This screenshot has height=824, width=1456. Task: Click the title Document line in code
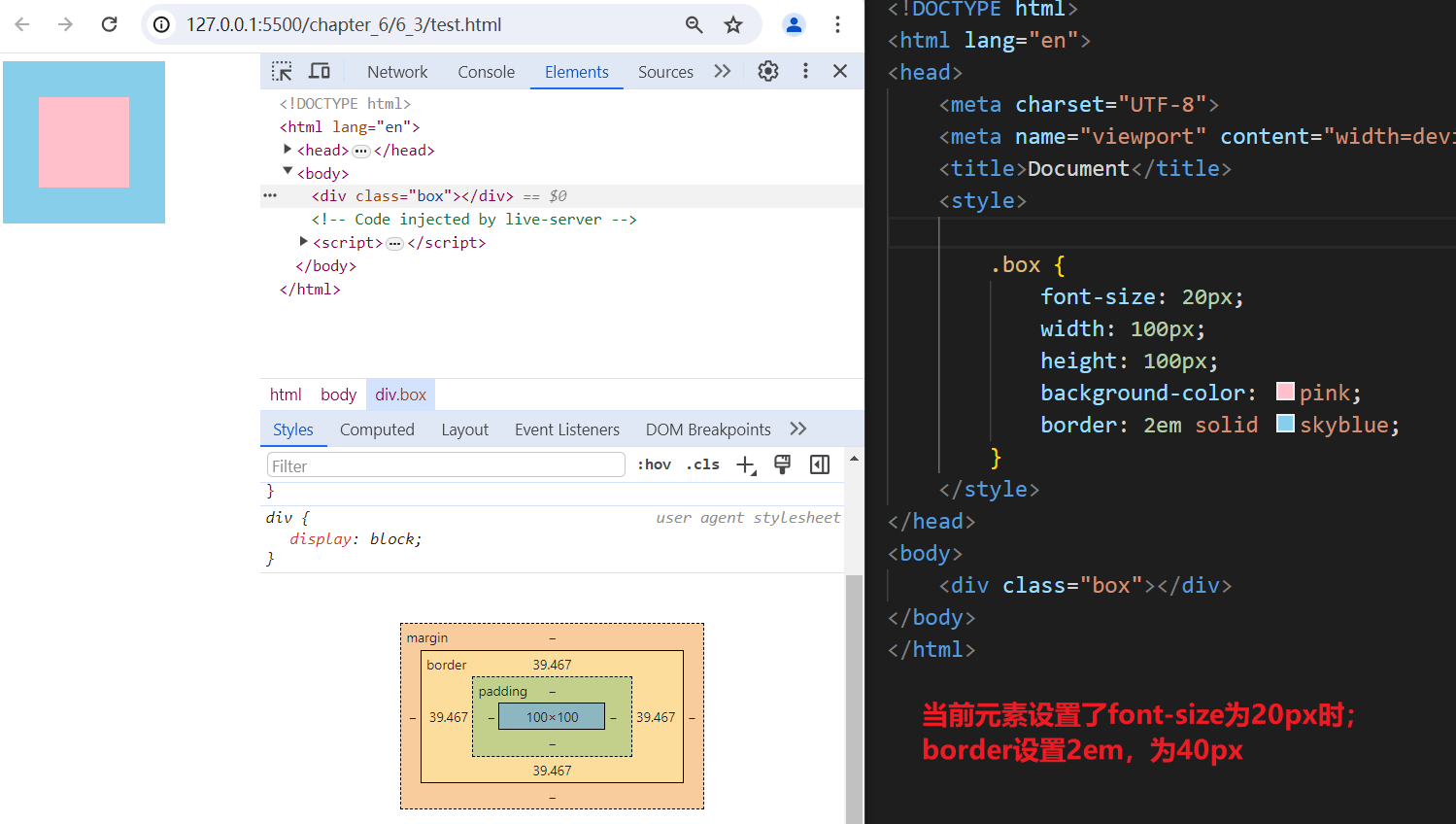coord(1084,168)
